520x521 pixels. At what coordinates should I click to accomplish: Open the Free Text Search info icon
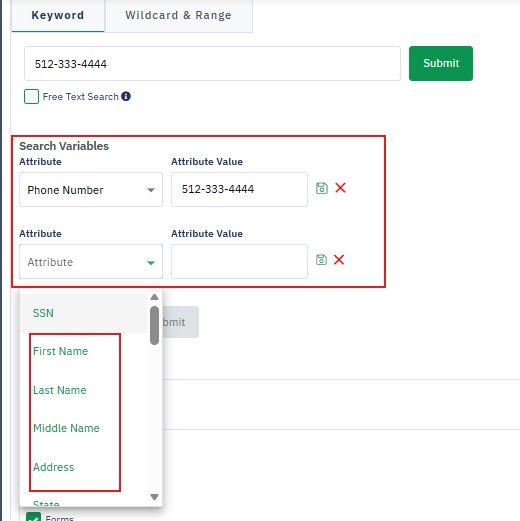(x=126, y=96)
